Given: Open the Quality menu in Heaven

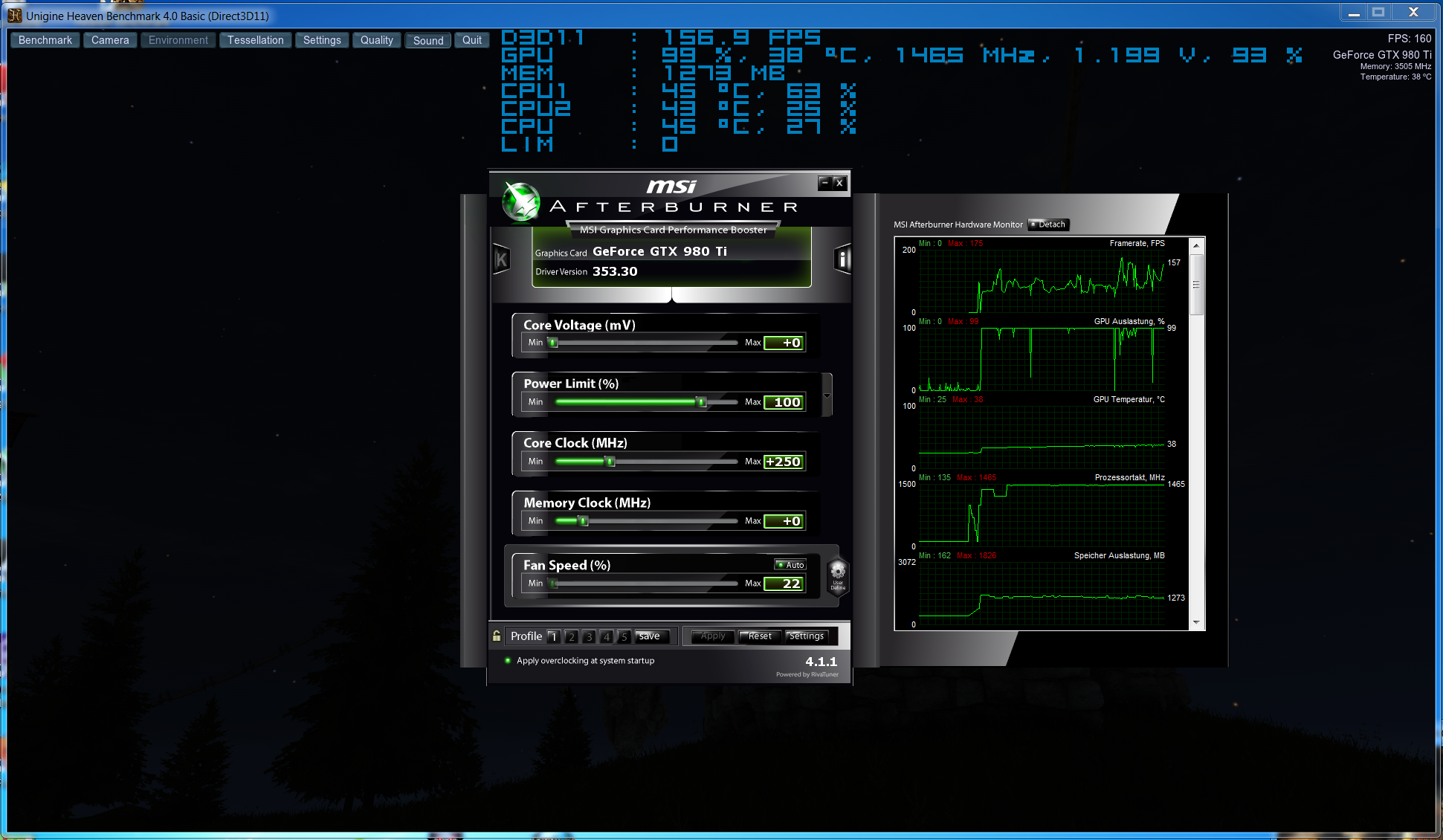Looking at the screenshot, I should pos(376,40).
